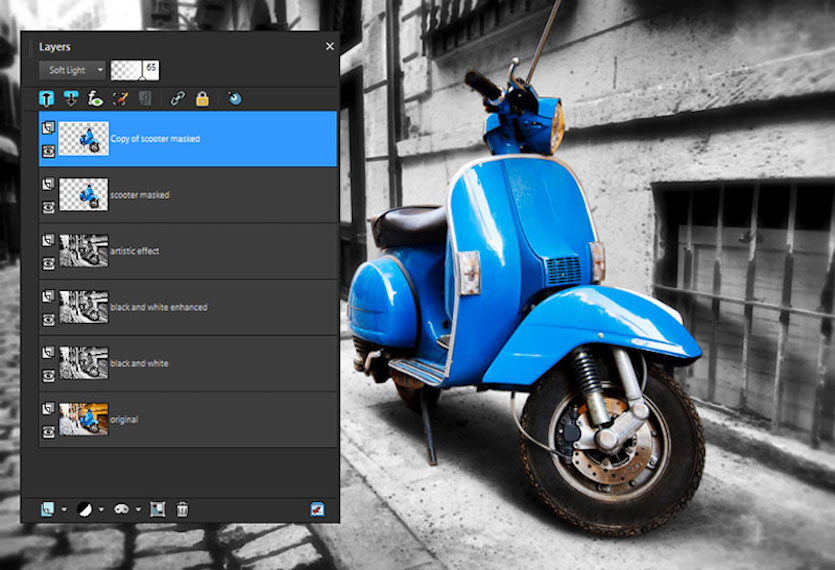Select the black and white layer
Viewport: 835px width, 570px height.
click(x=188, y=363)
